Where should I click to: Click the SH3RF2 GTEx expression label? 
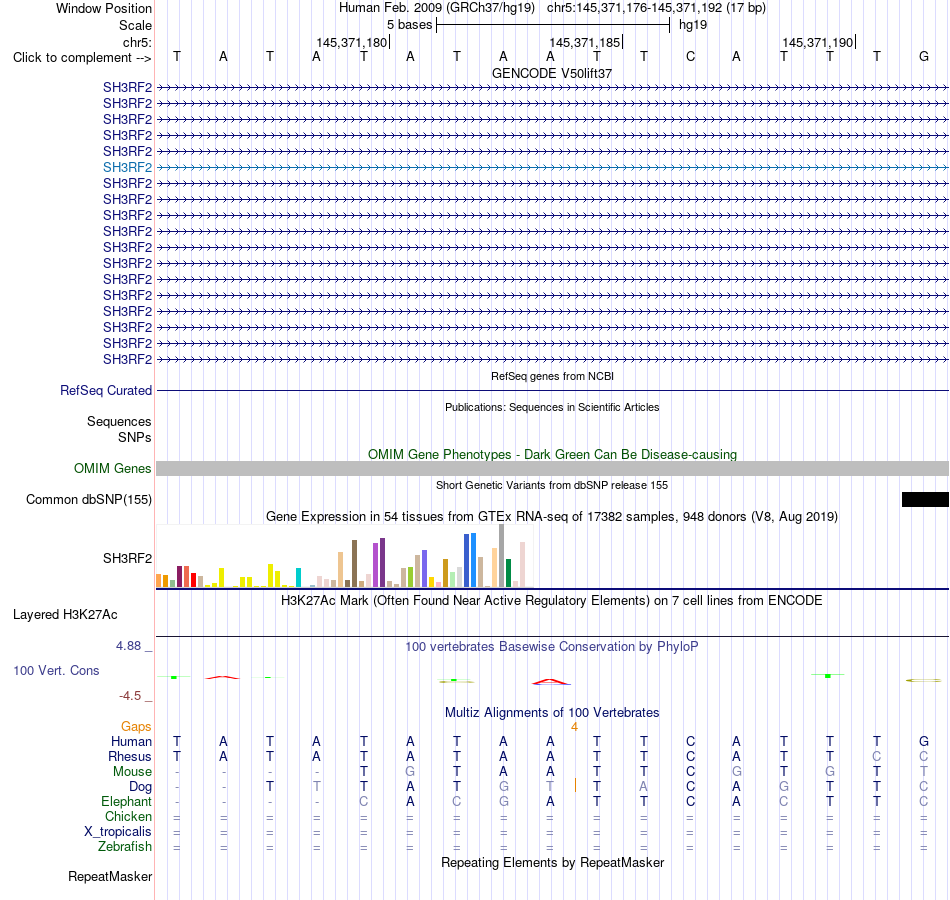pos(127,558)
